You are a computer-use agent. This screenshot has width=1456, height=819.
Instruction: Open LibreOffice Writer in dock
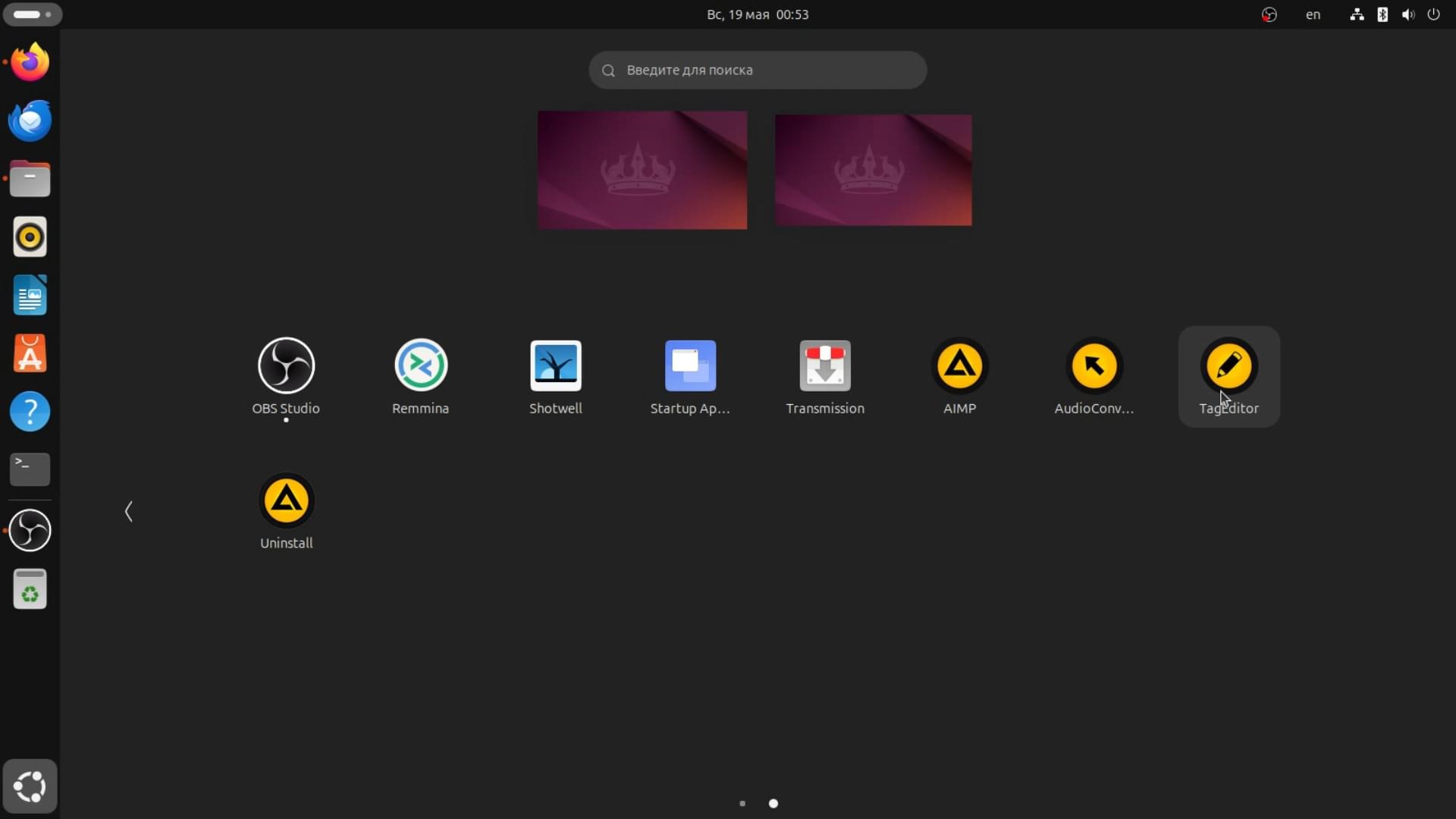click(x=30, y=295)
